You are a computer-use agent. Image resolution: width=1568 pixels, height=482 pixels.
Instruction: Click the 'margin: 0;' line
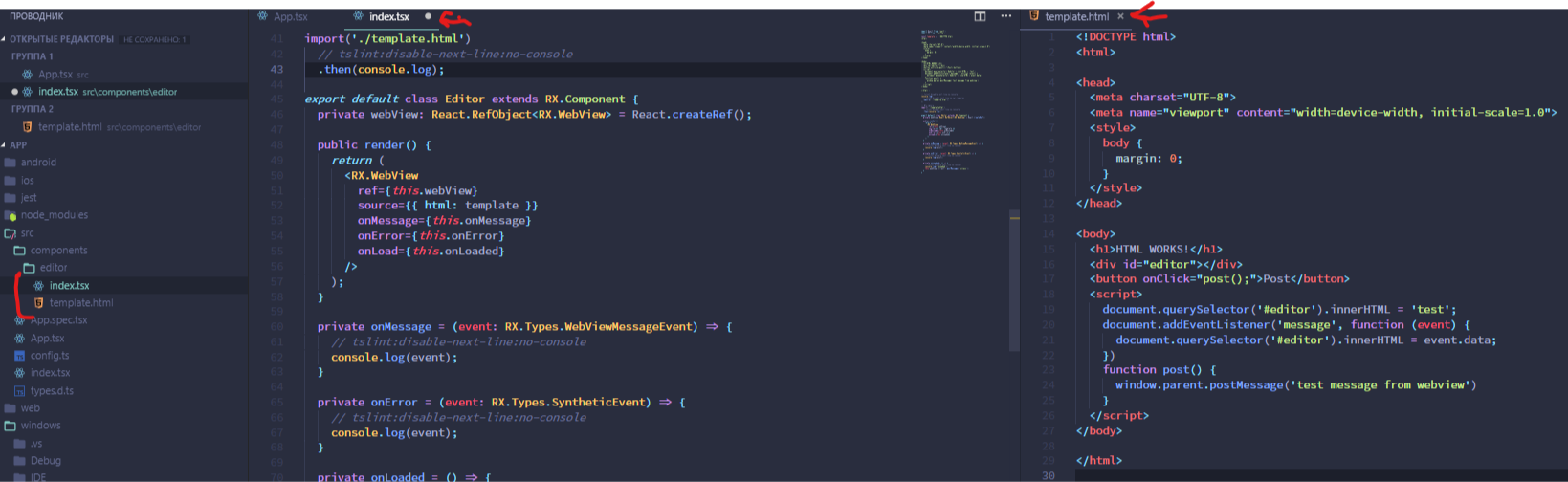coord(1149,158)
